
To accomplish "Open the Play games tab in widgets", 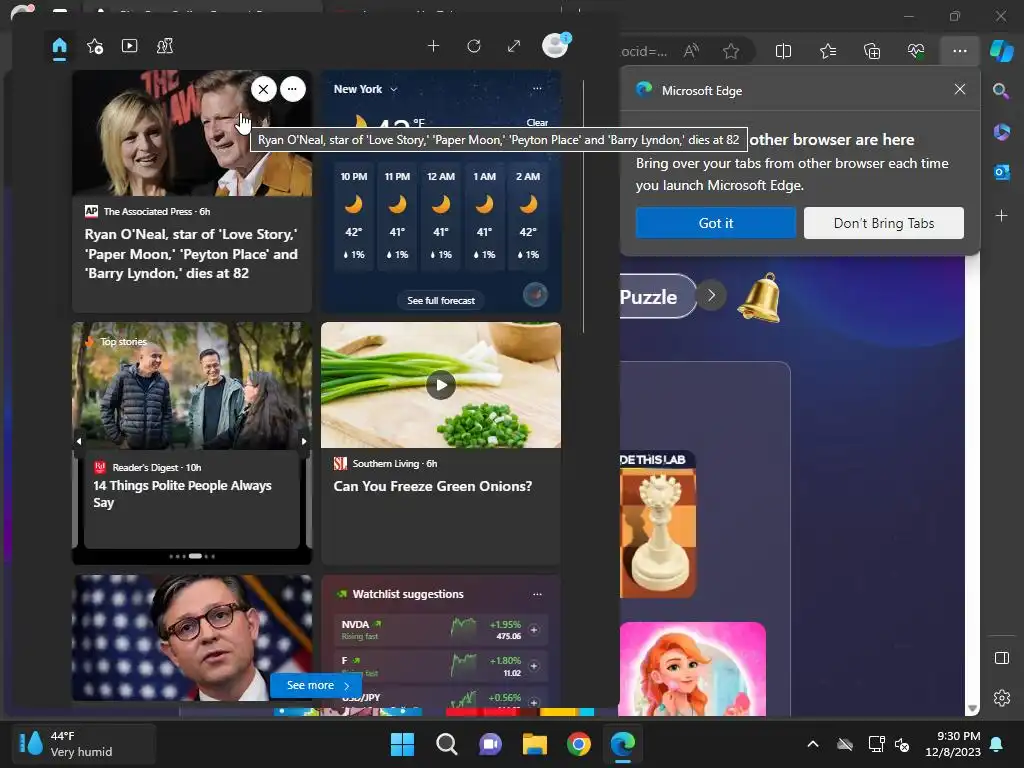I will coord(165,46).
